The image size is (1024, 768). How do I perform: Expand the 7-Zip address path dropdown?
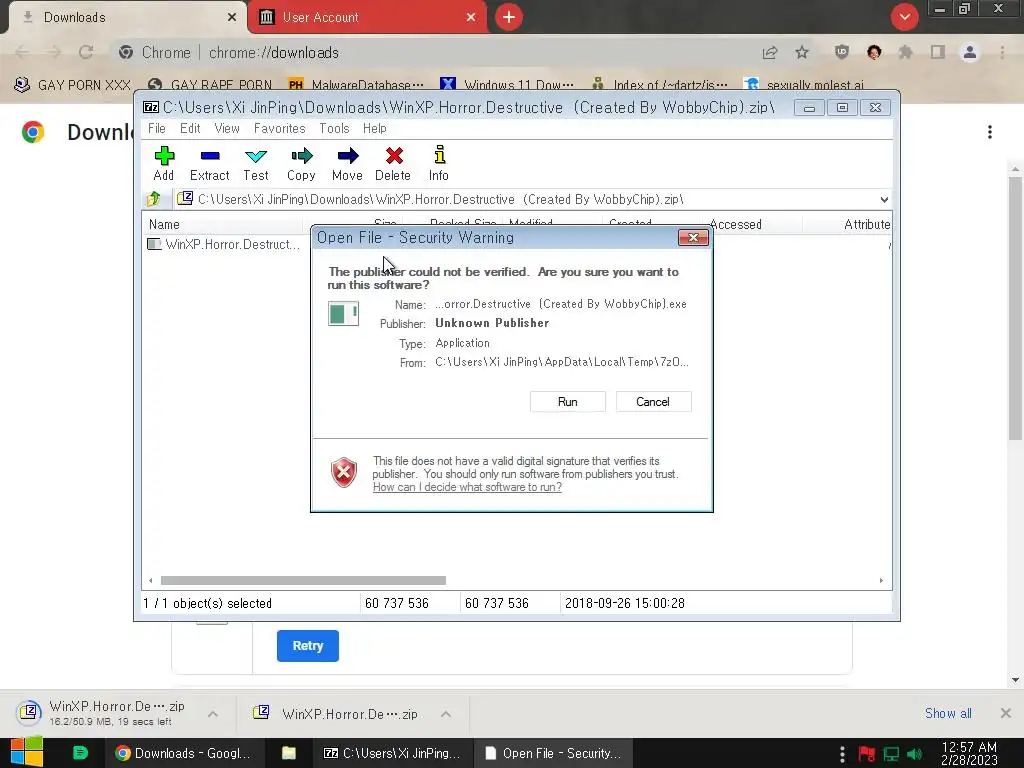884,200
